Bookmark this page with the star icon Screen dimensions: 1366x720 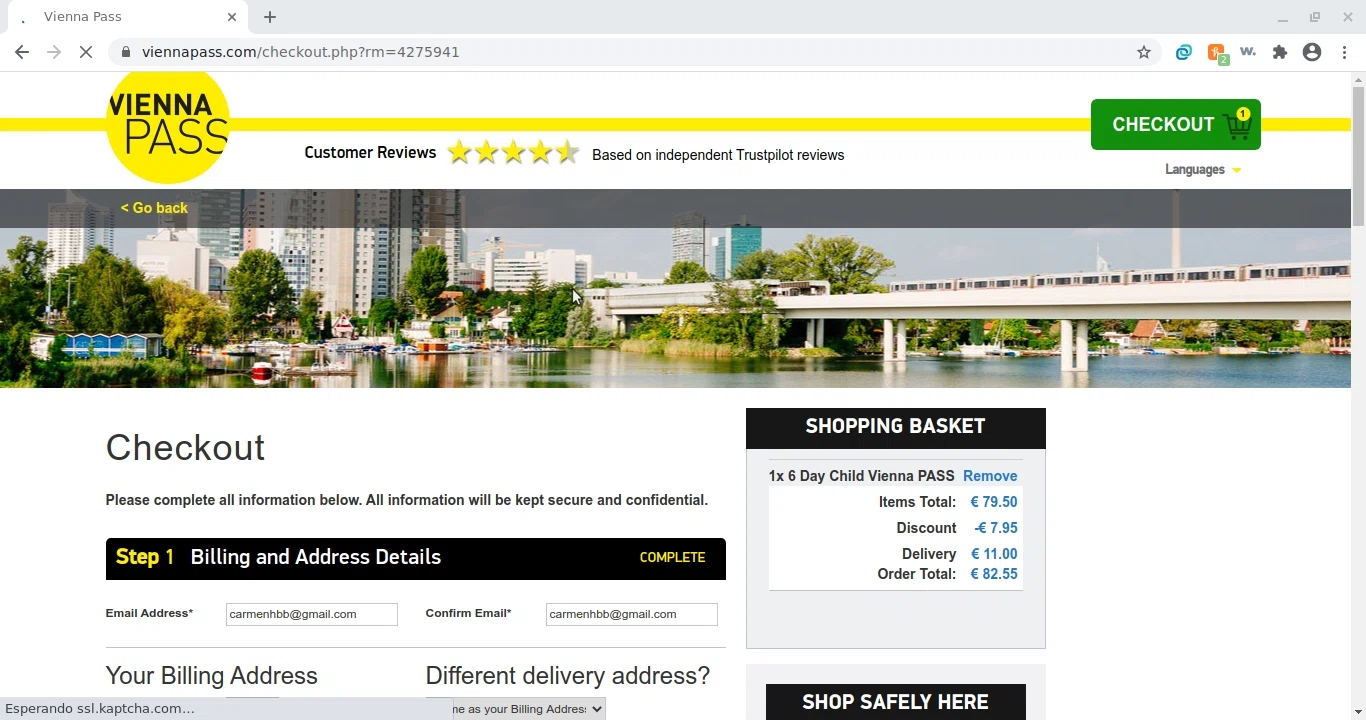1144,52
